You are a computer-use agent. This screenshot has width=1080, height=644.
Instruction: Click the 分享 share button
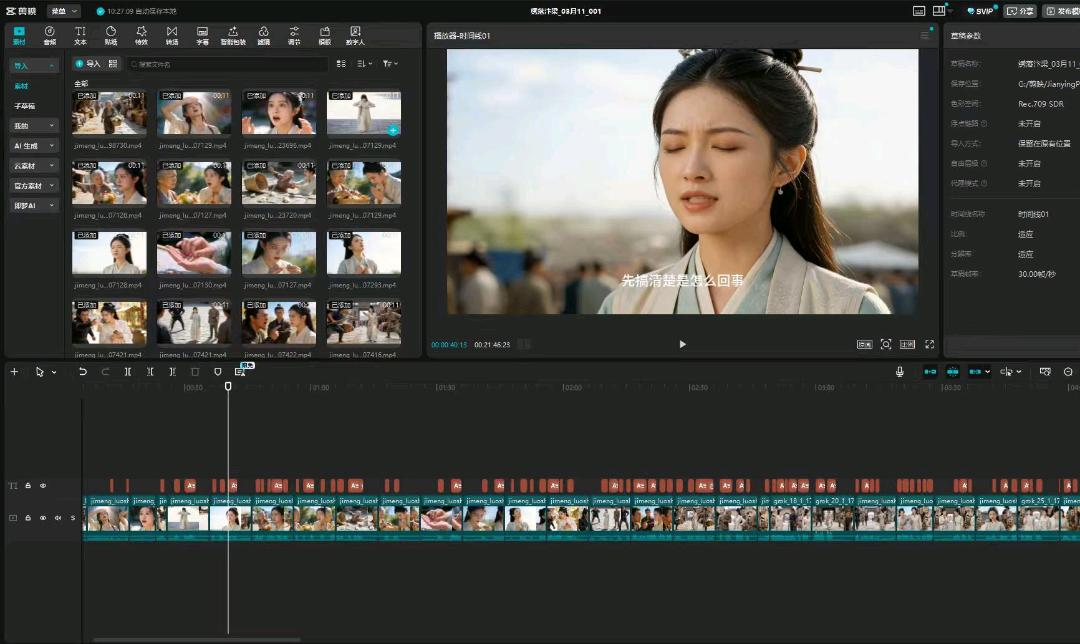[1020, 11]
